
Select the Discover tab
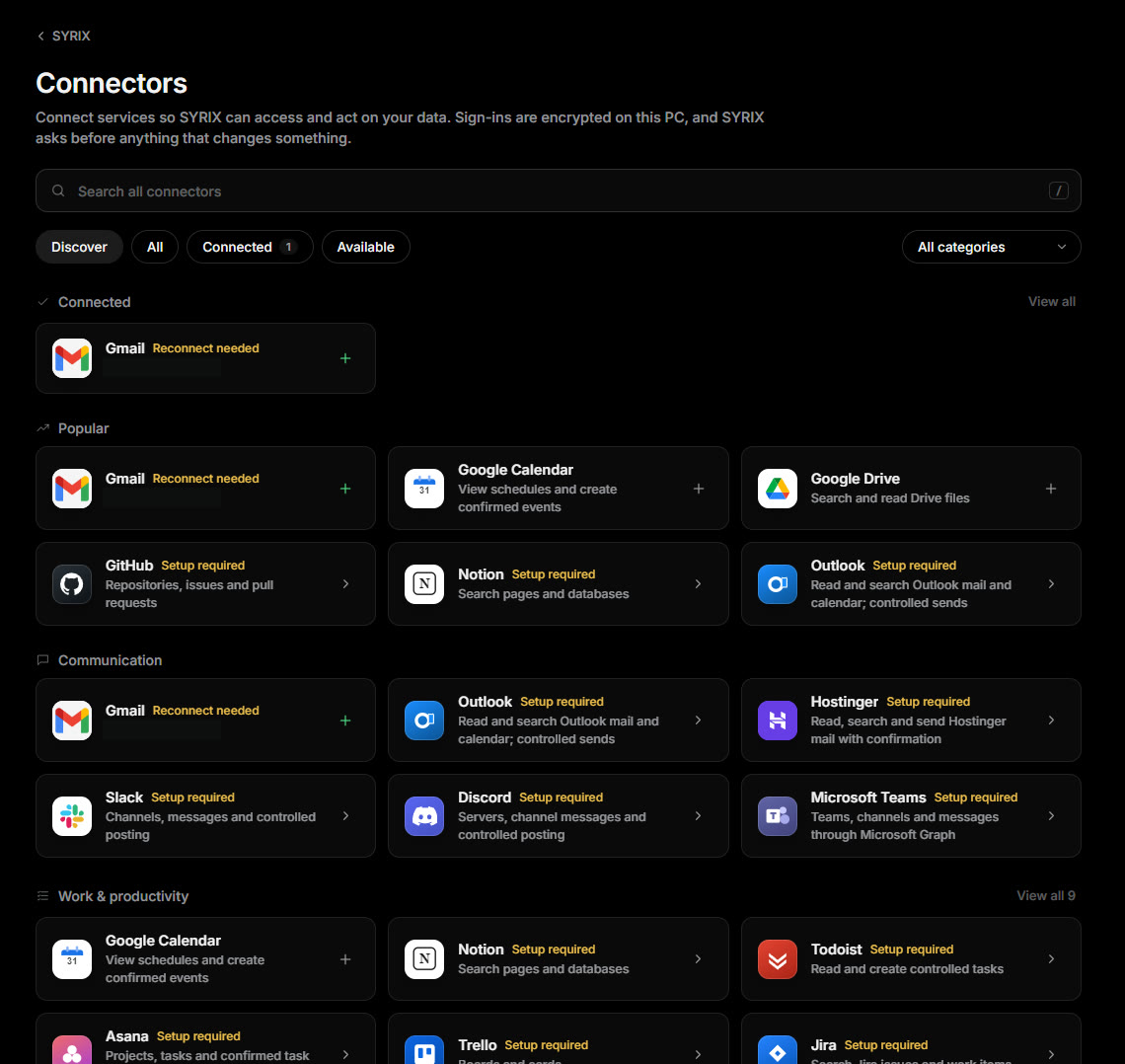coord(79,247)
